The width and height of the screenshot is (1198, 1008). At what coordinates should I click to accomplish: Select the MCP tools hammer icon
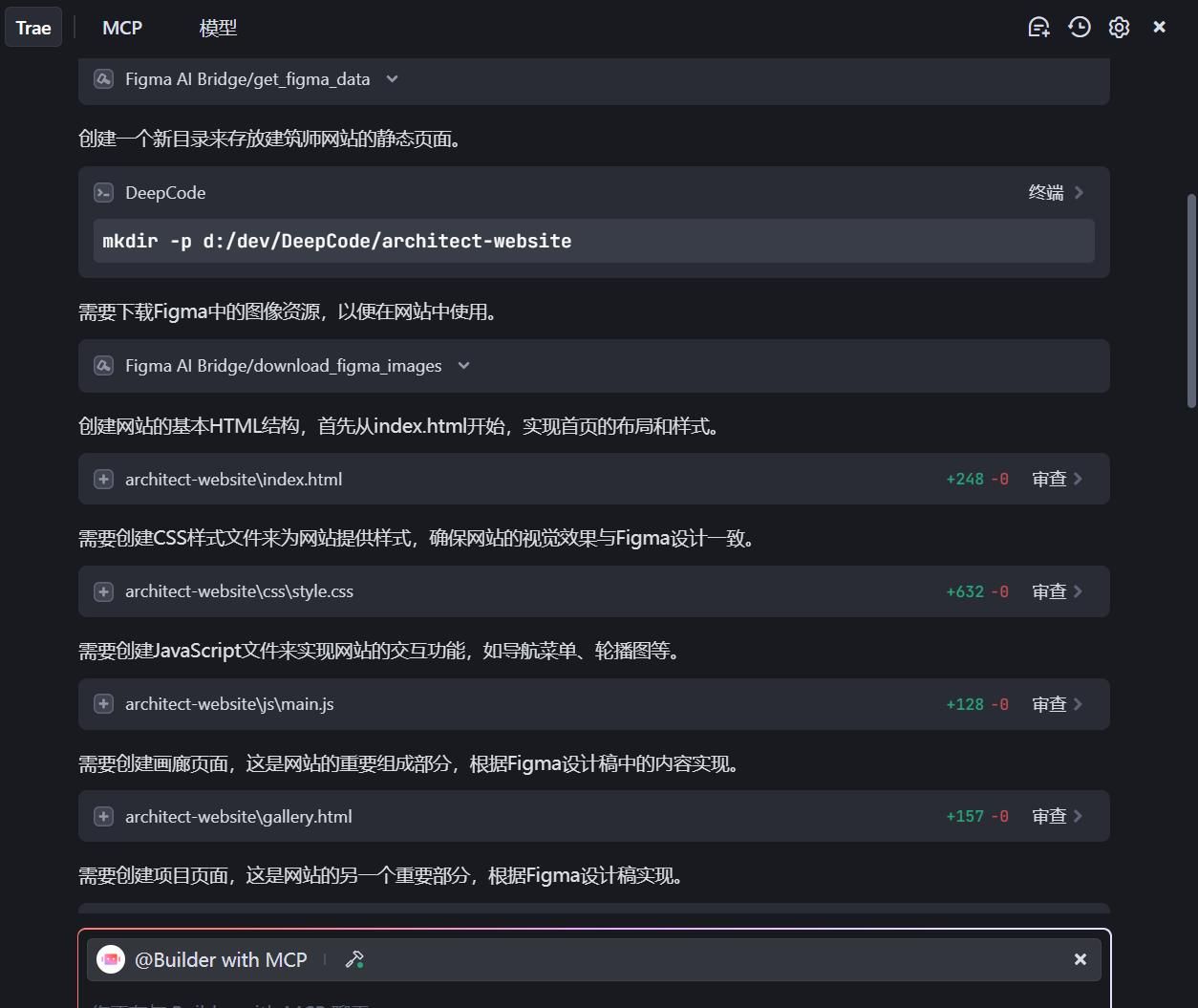tap(354, 958)
